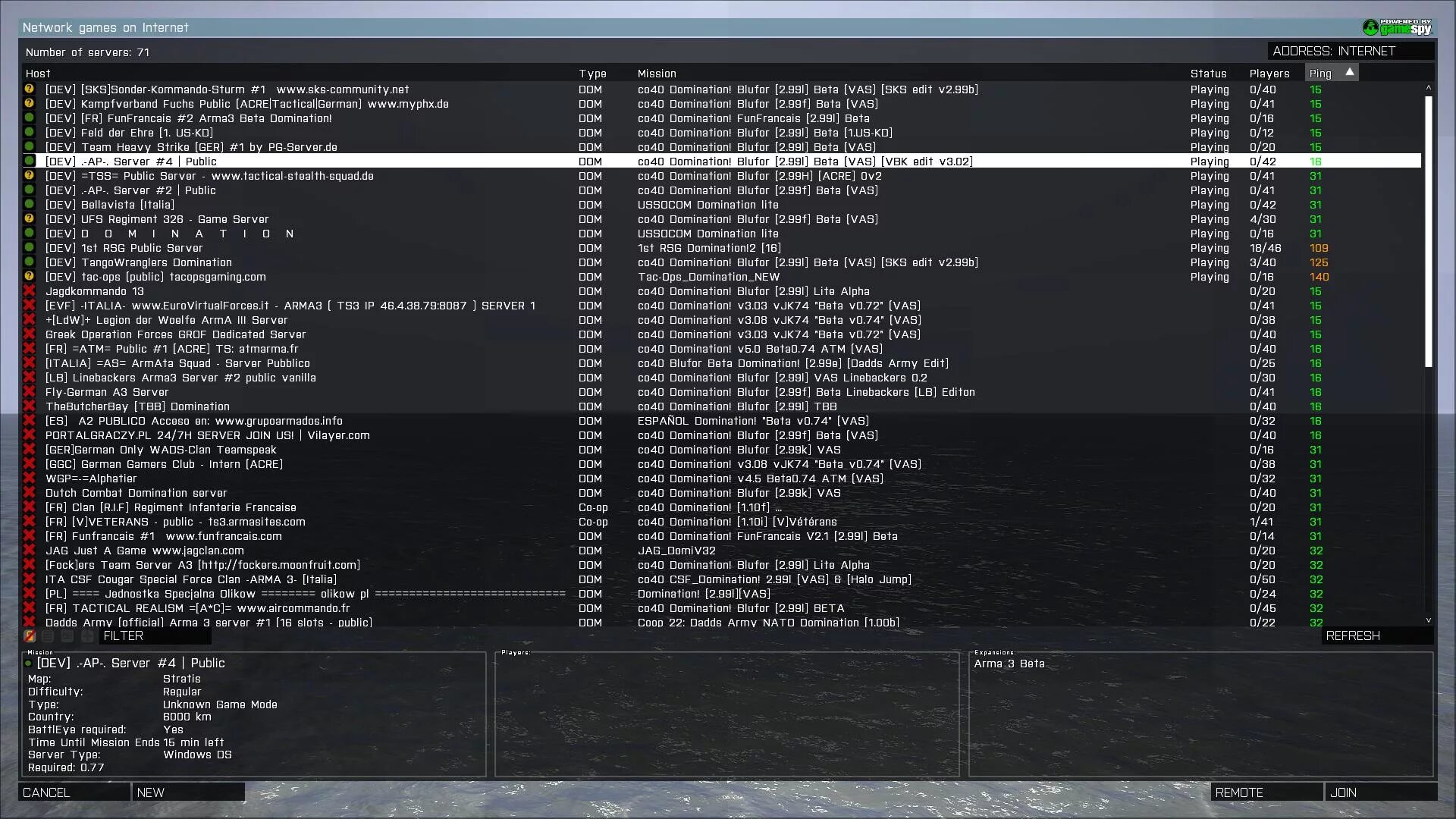Click the question-mark icon beside Kampfverband Fuchs Public
Image resolution: width=1456 pixels, height=819 pixels.
click(30, 104)
